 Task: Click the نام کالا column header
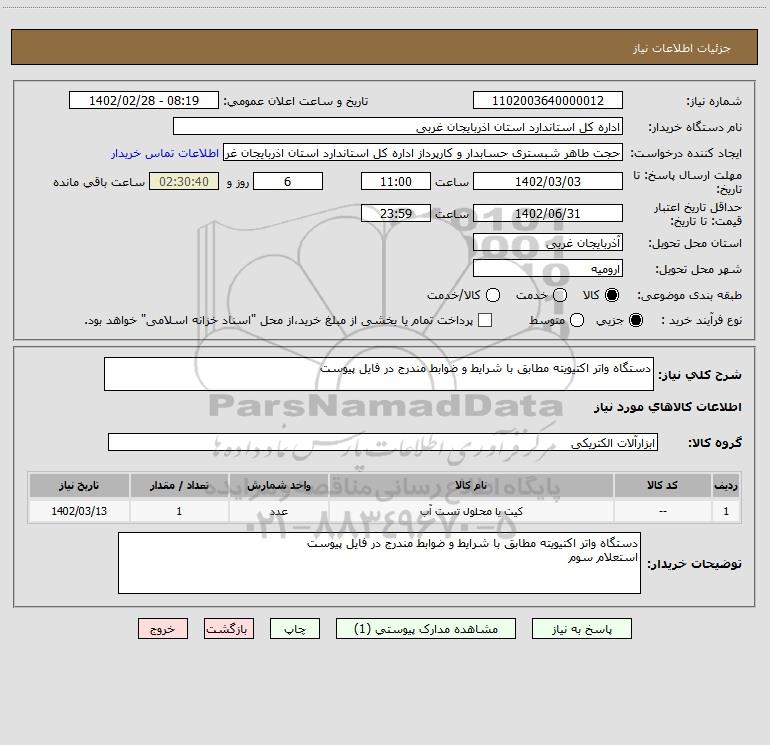click(x=471, y=485)
